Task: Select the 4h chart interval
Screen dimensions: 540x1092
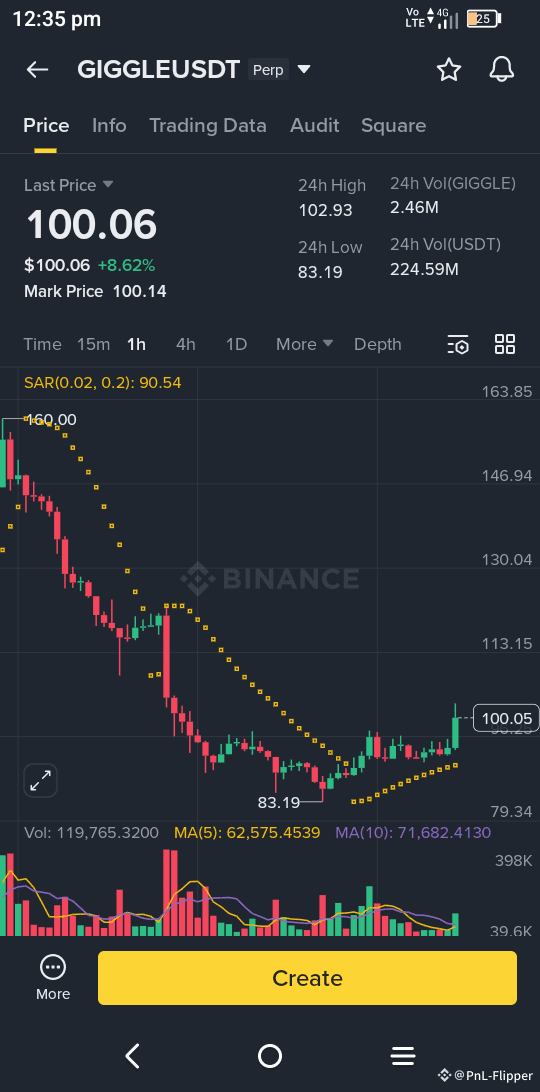Action: tap(185, 344)
